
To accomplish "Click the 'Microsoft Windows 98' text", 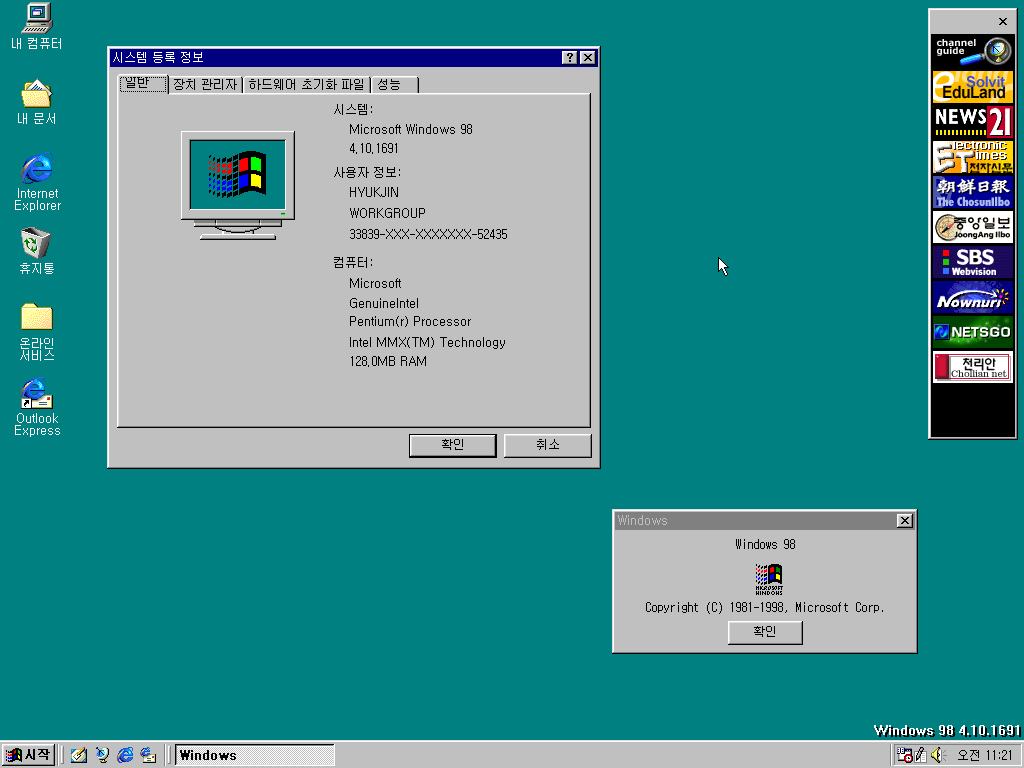I will pyautogui.click(x=411, y=129).
